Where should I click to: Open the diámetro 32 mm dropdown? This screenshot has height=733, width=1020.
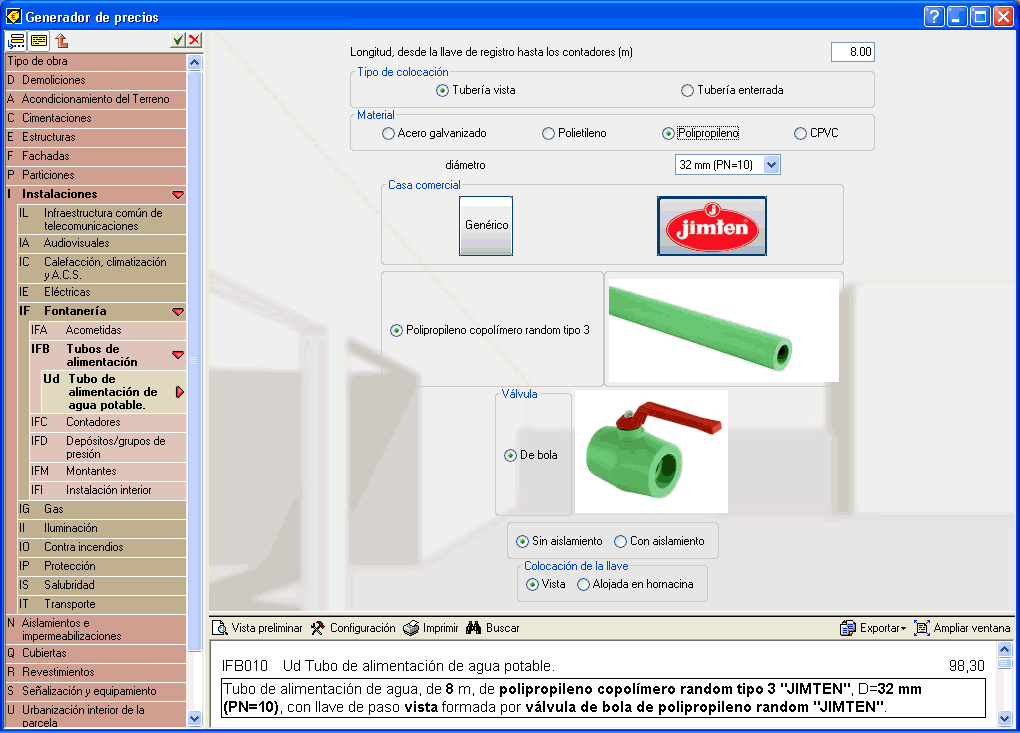(x=772, y=165)
